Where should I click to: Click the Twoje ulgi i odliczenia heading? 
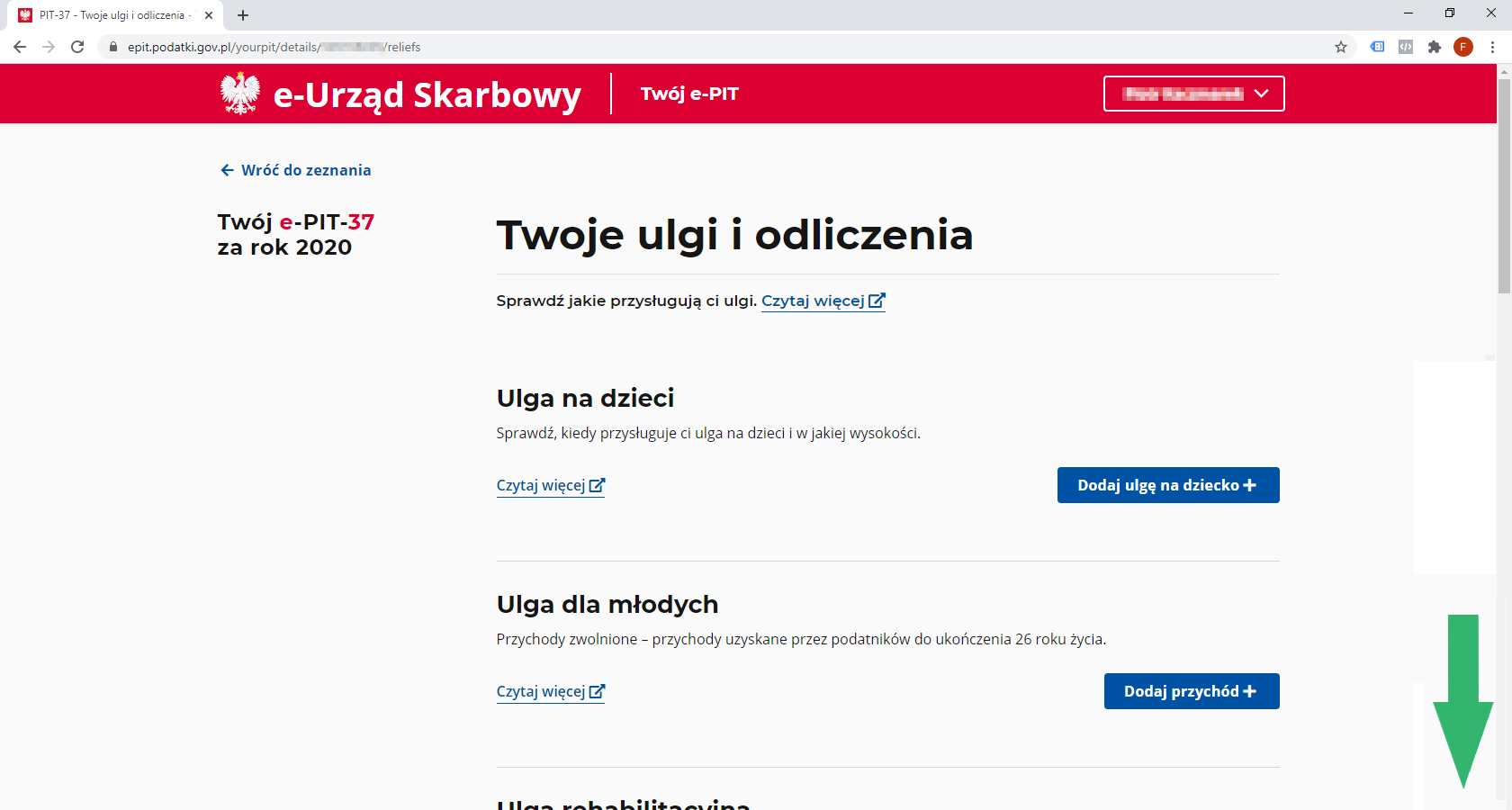(734, 235)
